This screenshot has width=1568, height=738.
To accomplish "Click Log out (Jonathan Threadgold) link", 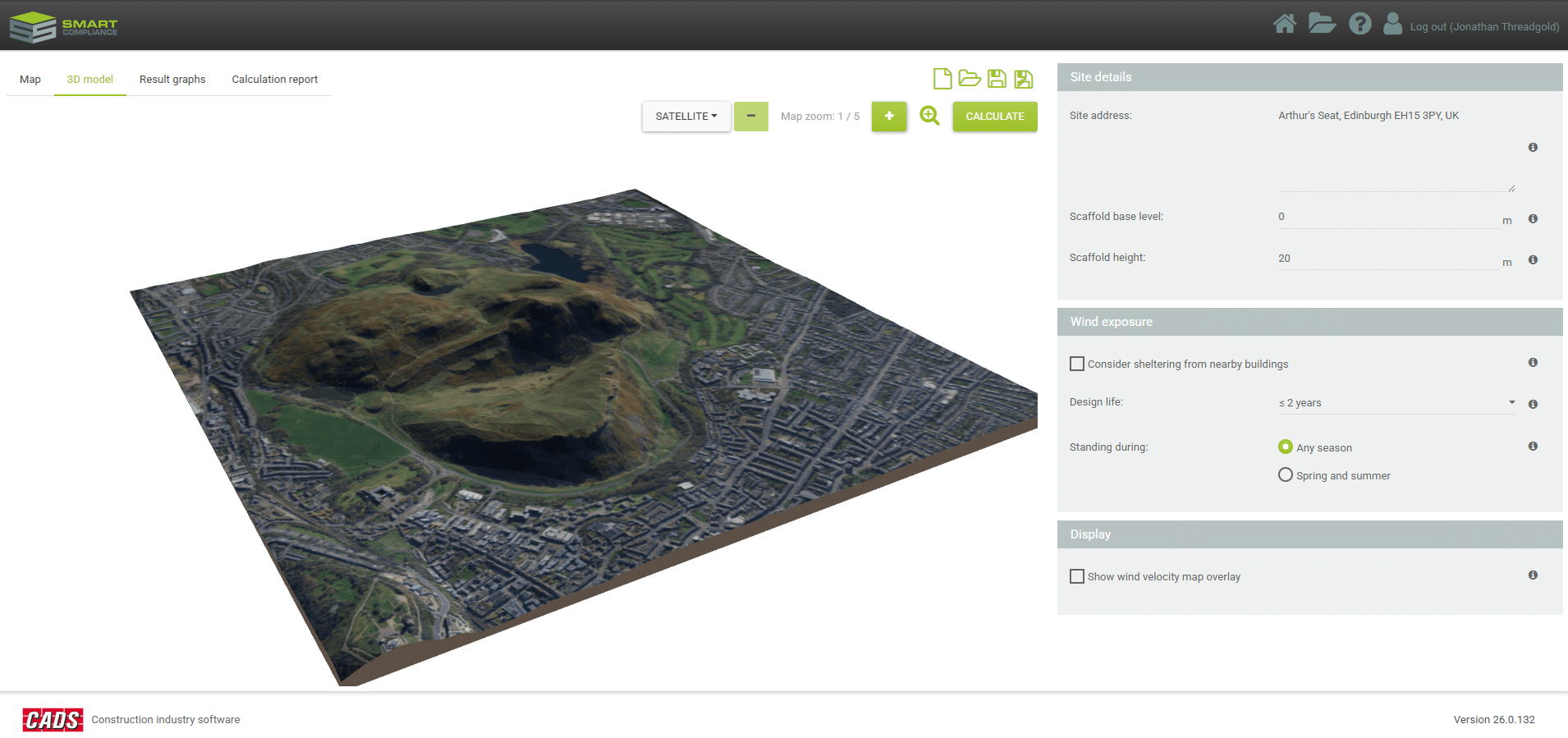I will pos(1484,26).
